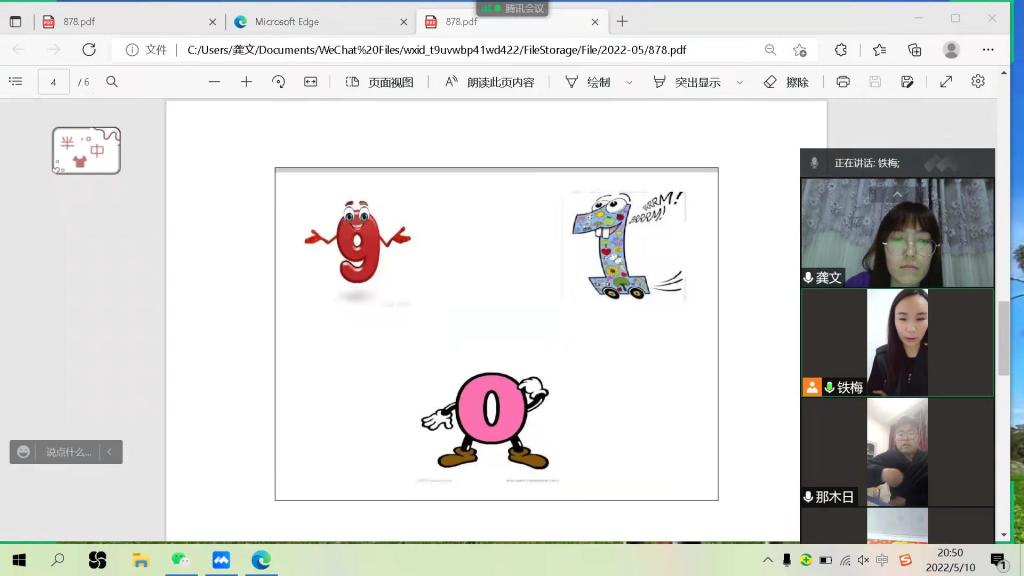Open a new browser tab
This screenshot has width=1024, height=576.
[622, 21]
